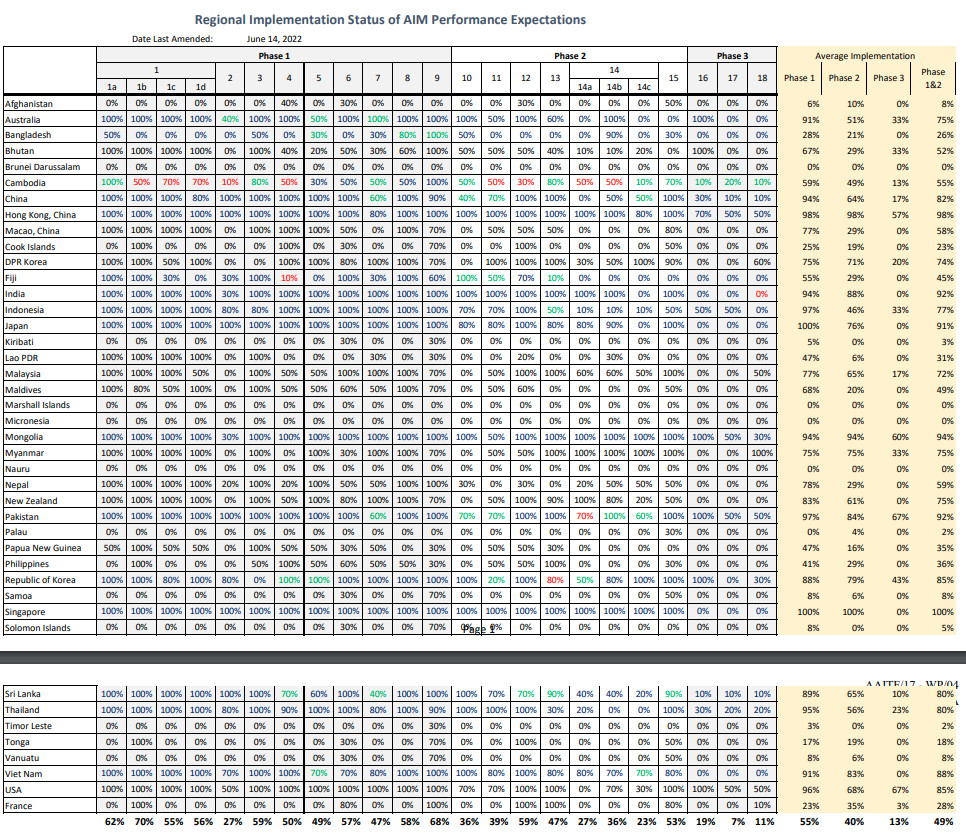
Task: Click the 'Republic of Korea' row label
Action: click(x=40, y=580)
